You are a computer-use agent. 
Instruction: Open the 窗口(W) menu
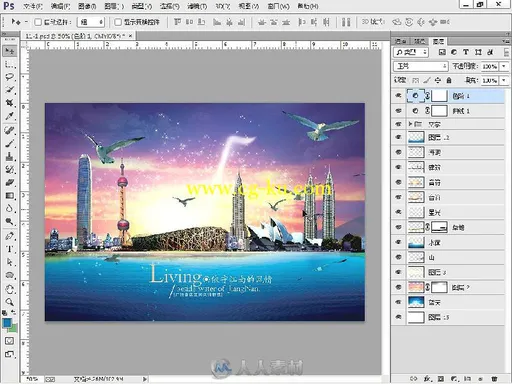[x=278, y=6]
